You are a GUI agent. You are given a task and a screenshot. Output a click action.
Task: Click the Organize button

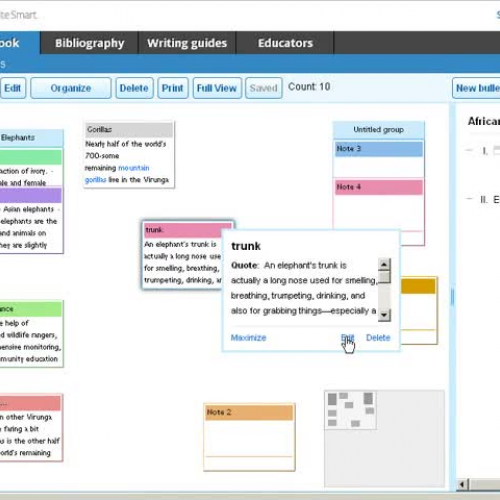[71, 88]
